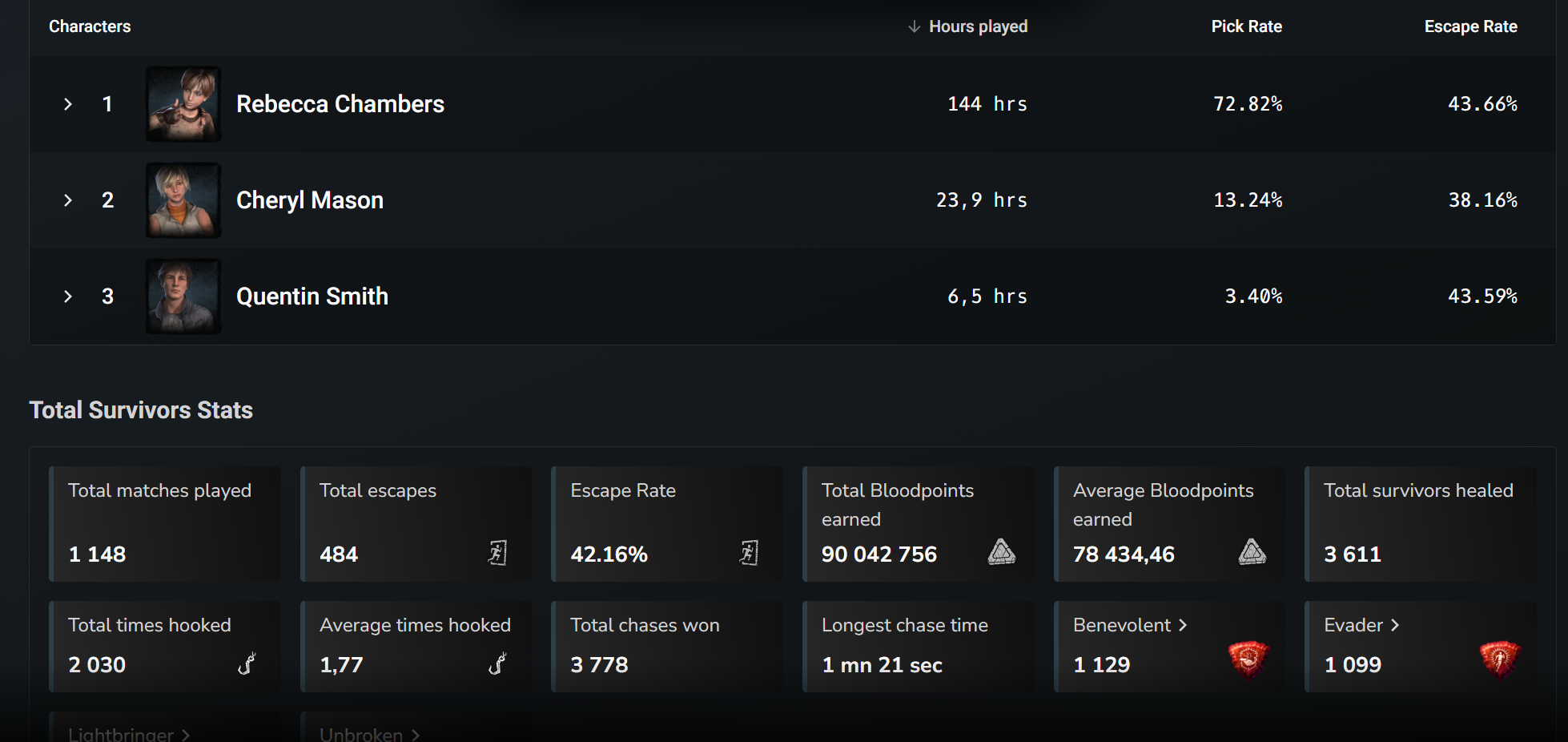Screen dimensions: 1568x742
Task: Click the Evader emblem icon
Action: pos(1500,659)
